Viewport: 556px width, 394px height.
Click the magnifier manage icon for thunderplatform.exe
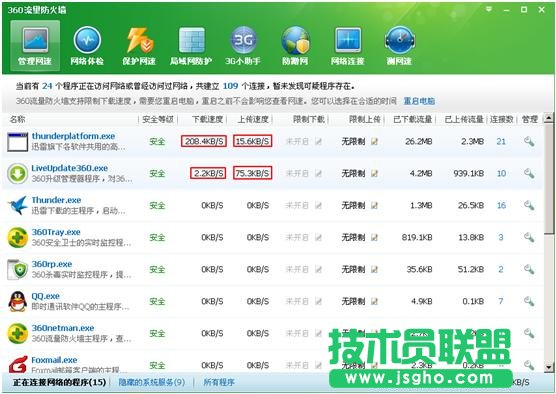click(529, 141)
